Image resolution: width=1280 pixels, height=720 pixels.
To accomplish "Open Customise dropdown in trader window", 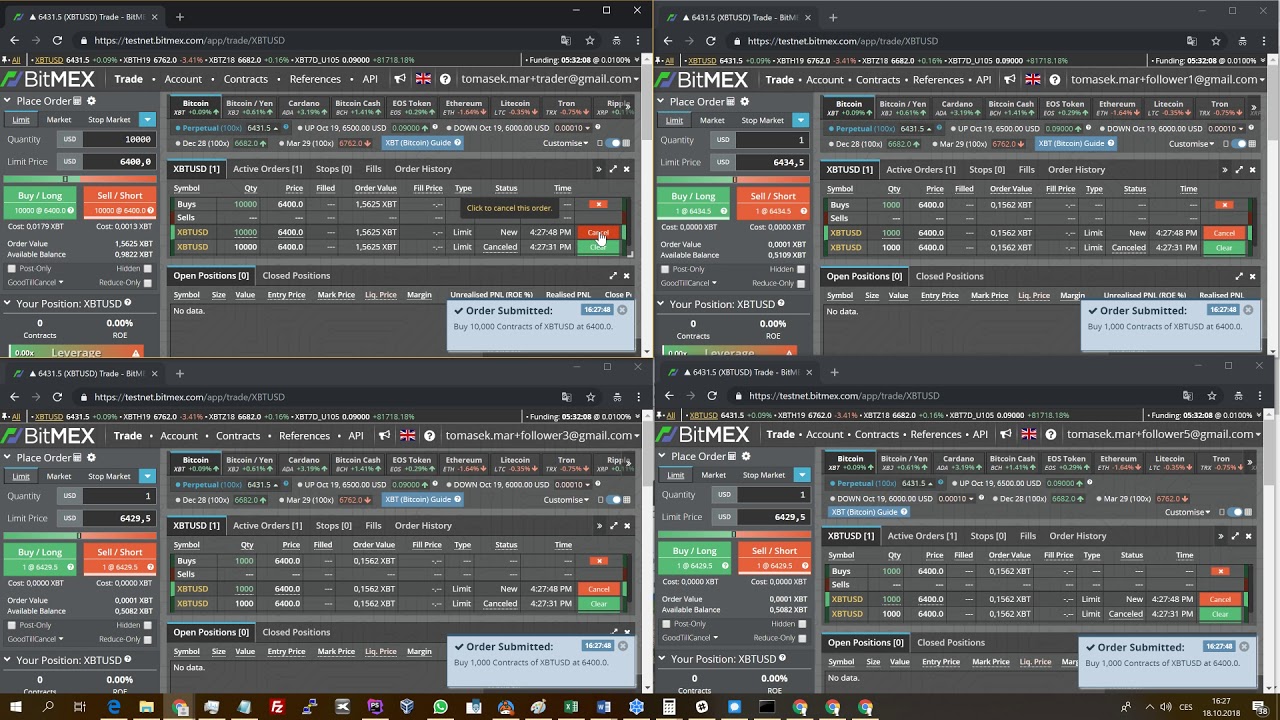I will [566, 143].
